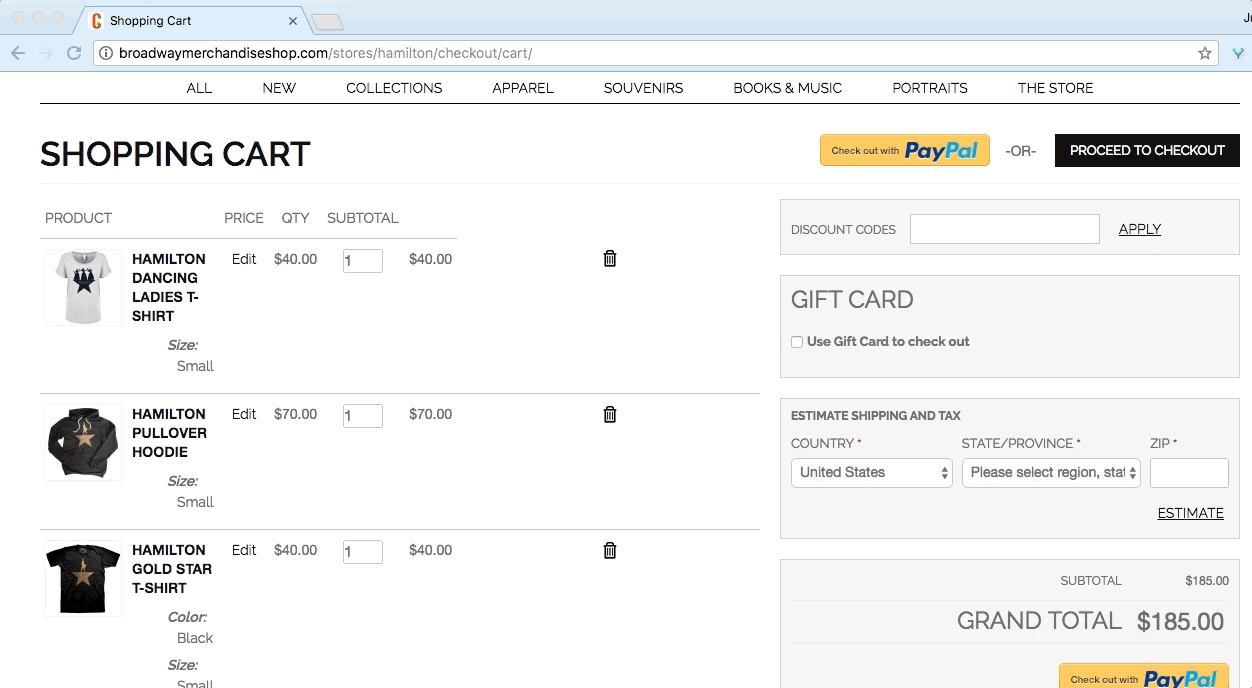Screen dimensions: 1252x688
Task: Open the BOOKS & MUSIC category
Action: coord(787,88)
